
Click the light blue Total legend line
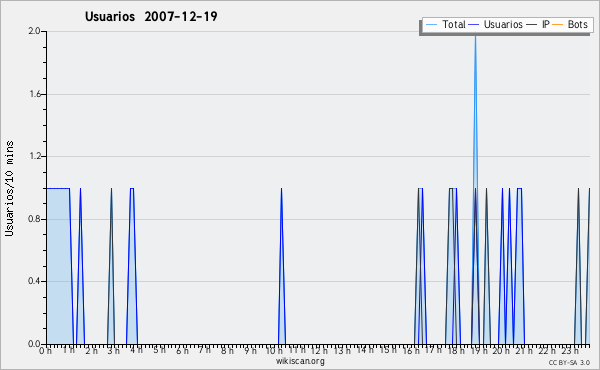pos(431,25)
